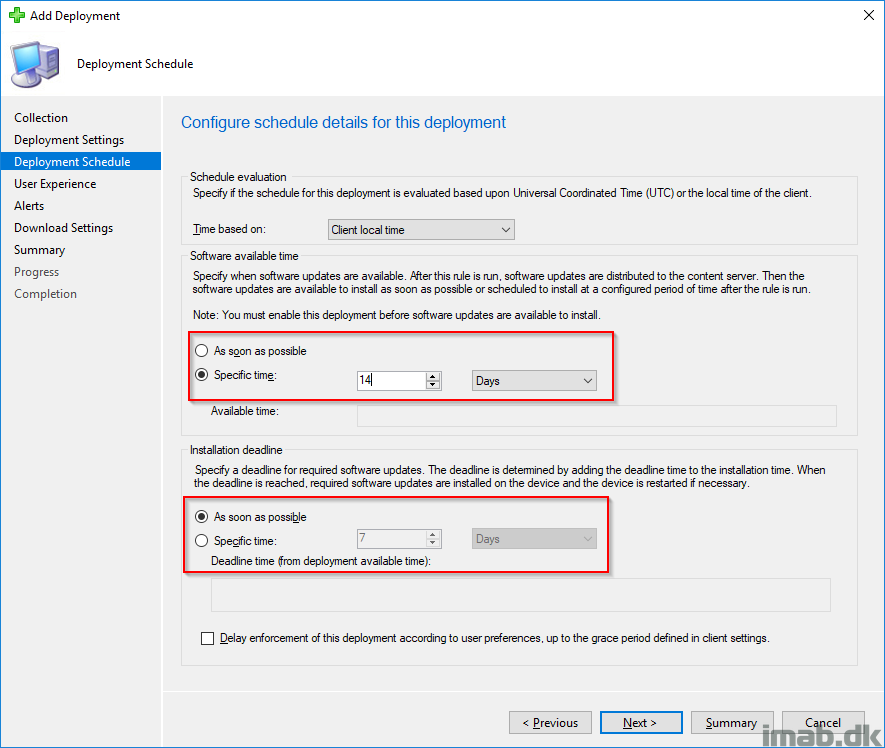Close the Add Deployment dialog

point(869,15)
